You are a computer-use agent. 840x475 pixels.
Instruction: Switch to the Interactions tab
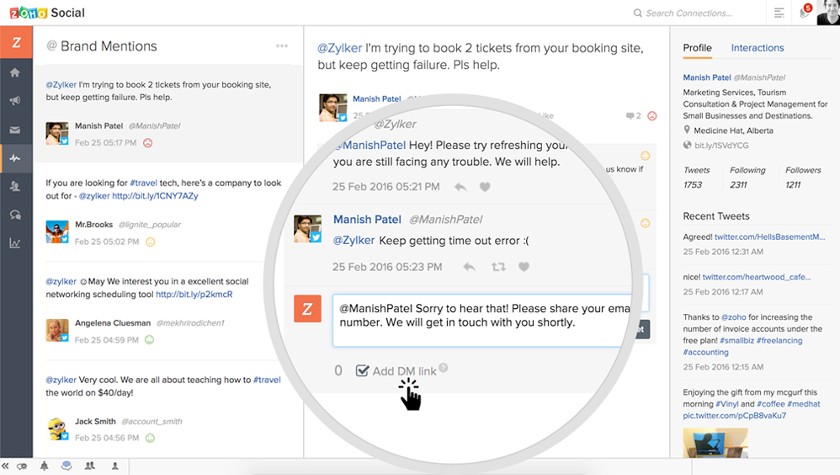tap(758, 48)
